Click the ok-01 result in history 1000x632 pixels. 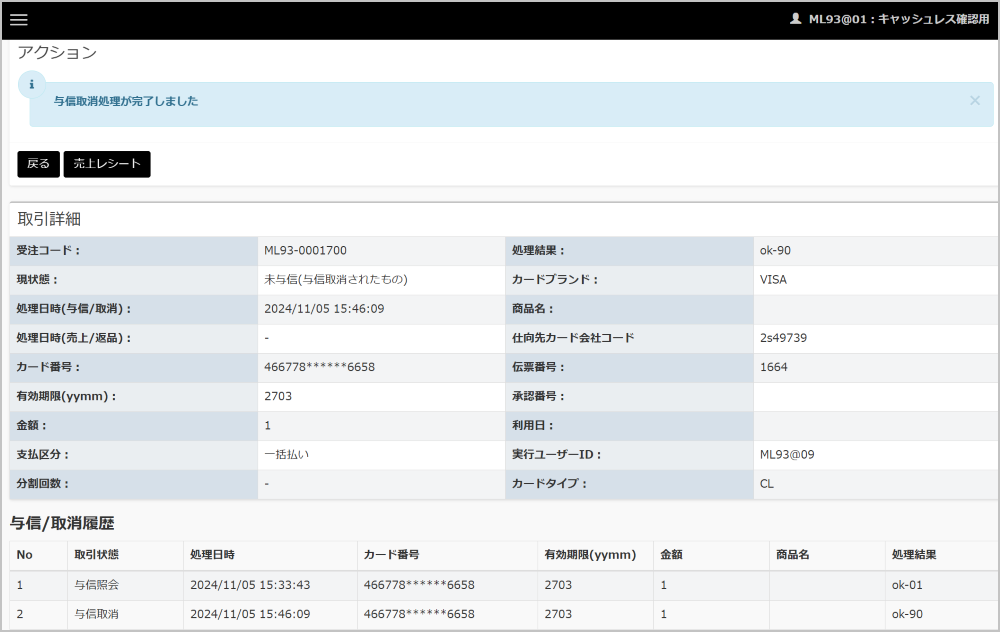coord(907,585)
